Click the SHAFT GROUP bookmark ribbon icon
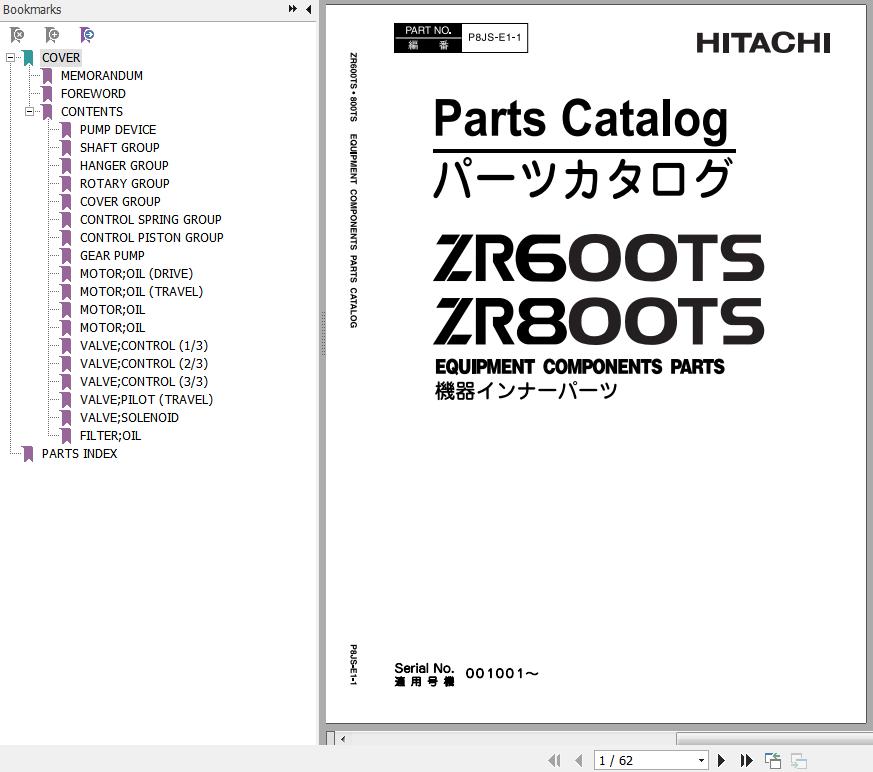 pyautogui.click(x=66, y=148)
